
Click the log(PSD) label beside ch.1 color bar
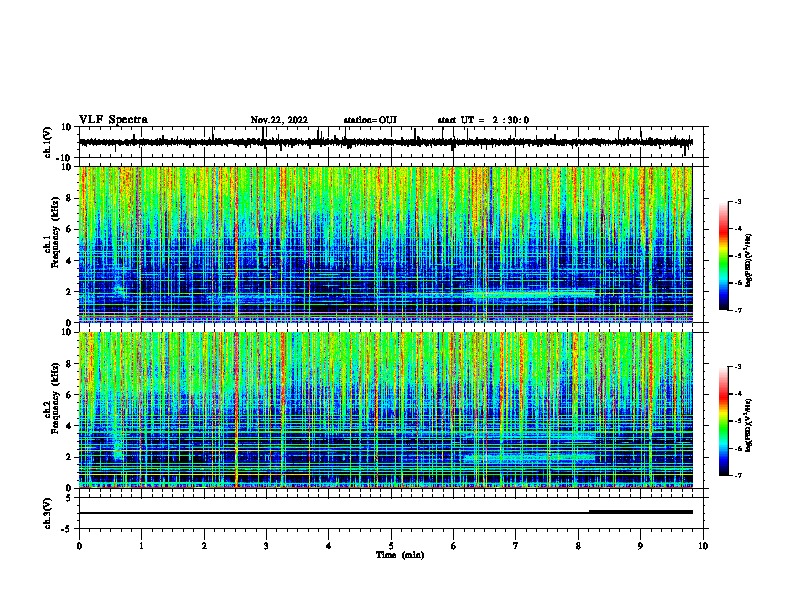(x=749, y=260)
